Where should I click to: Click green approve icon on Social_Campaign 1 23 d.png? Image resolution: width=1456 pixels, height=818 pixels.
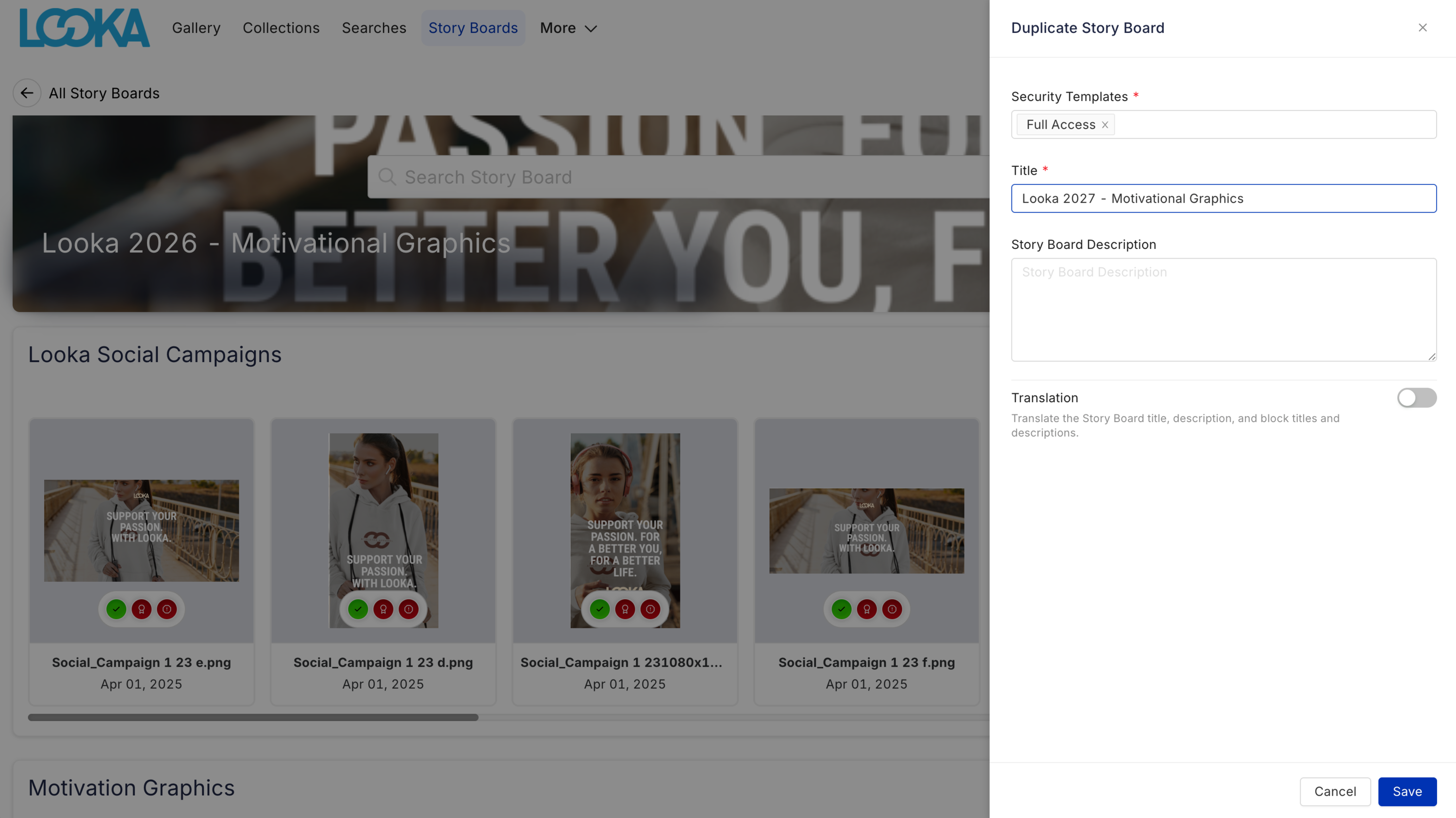358,609
